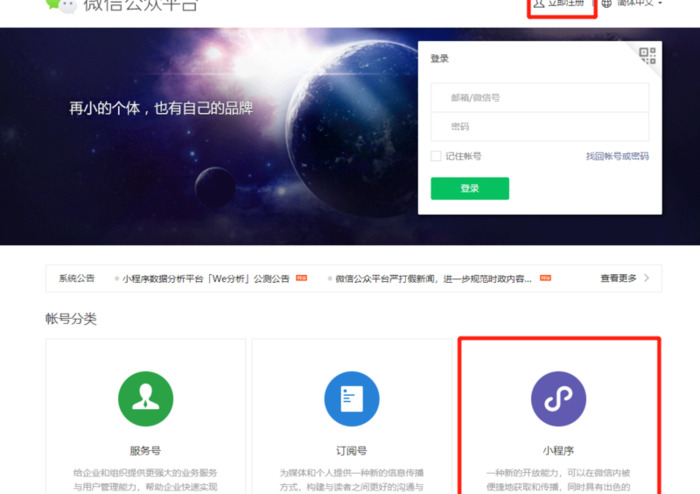Image resolution: width=700 pixels, height=494 pixels.
Task: Click the green 登录 button
Action: [470, 188]
